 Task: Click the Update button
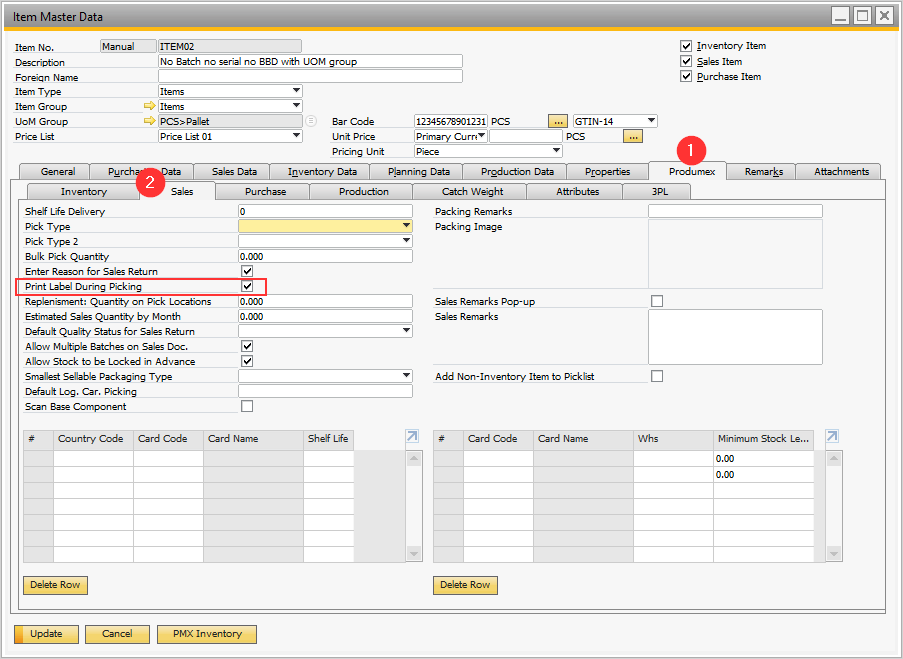click(x=46, y=634)
